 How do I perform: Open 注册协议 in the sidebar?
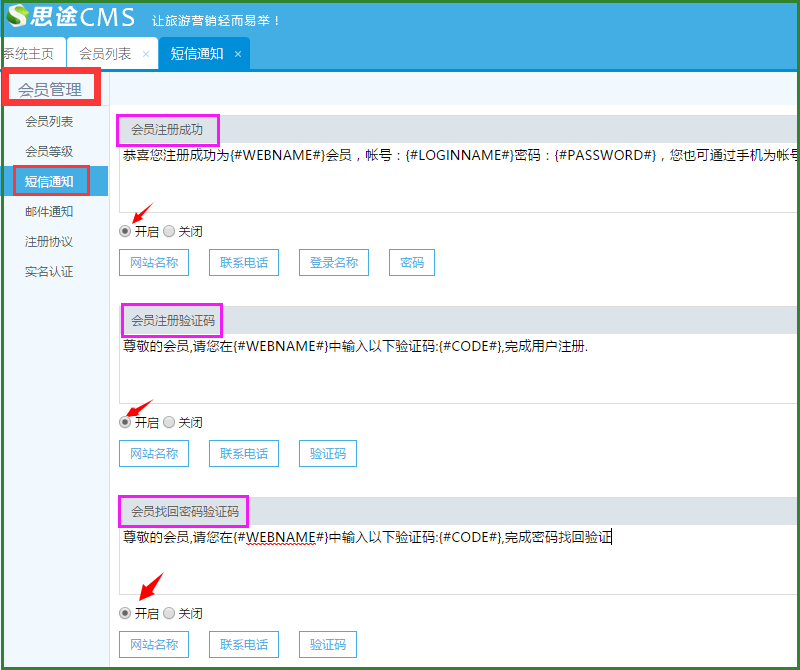point(49,241)
